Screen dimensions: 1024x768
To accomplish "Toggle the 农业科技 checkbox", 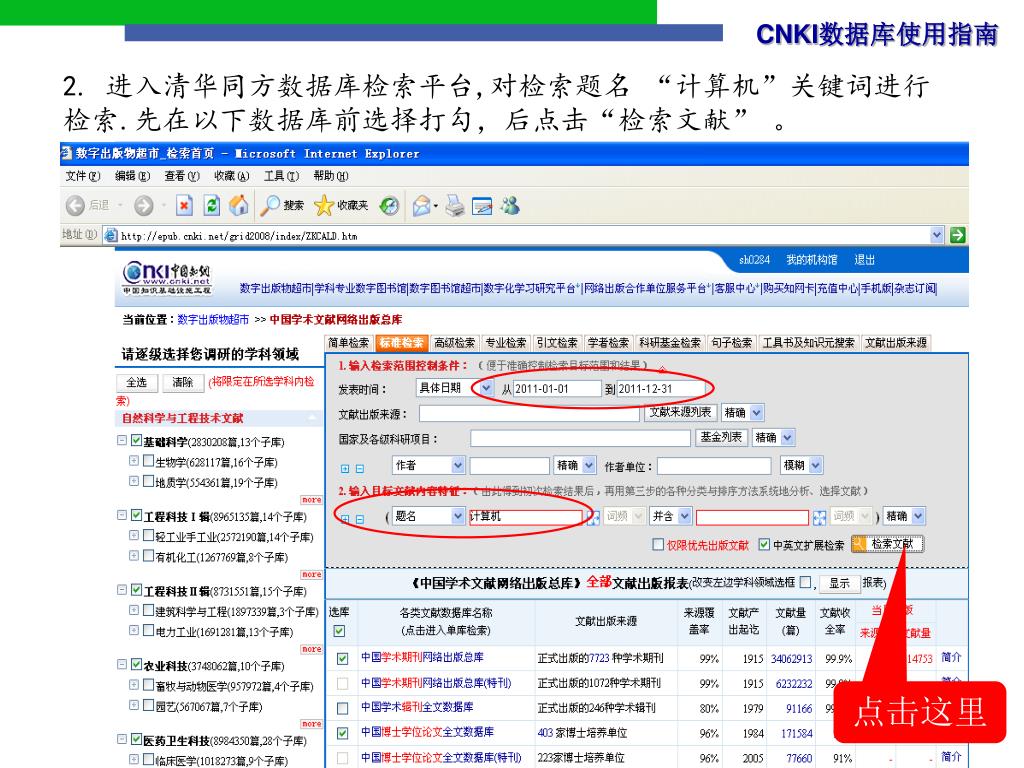I will (136, 664).
